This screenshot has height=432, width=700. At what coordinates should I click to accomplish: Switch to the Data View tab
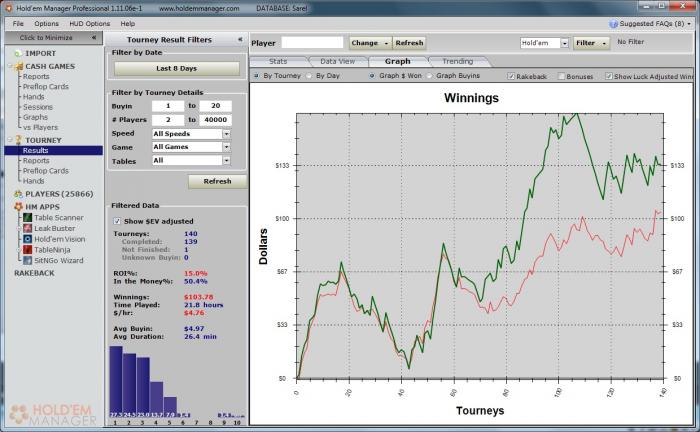click(x=338, y=62)
